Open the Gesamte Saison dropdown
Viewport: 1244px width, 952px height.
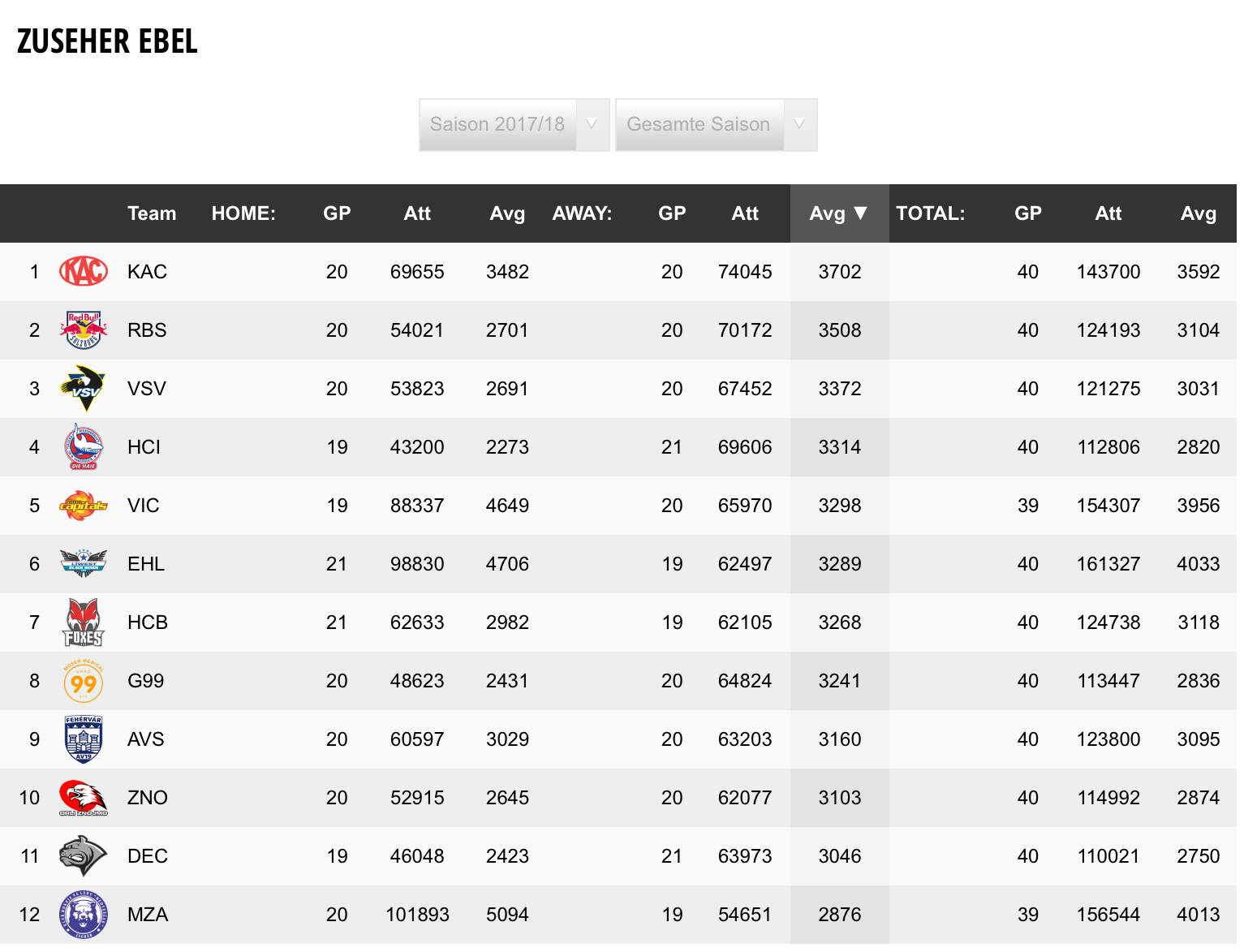716,125
